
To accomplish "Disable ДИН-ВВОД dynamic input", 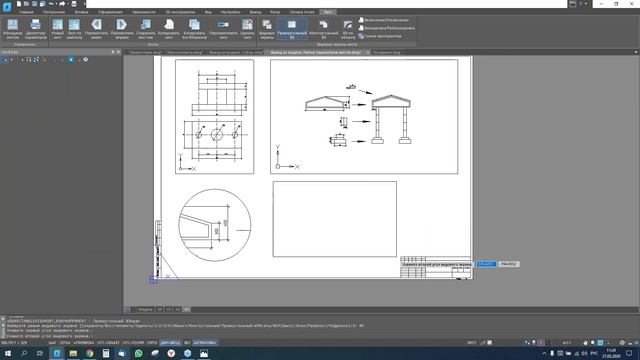I will [170, 343].
